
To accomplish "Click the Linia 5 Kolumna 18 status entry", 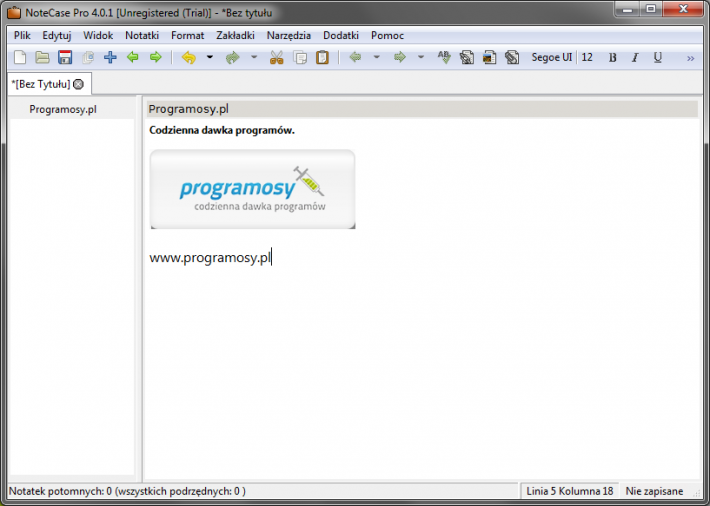I will 570,491.
